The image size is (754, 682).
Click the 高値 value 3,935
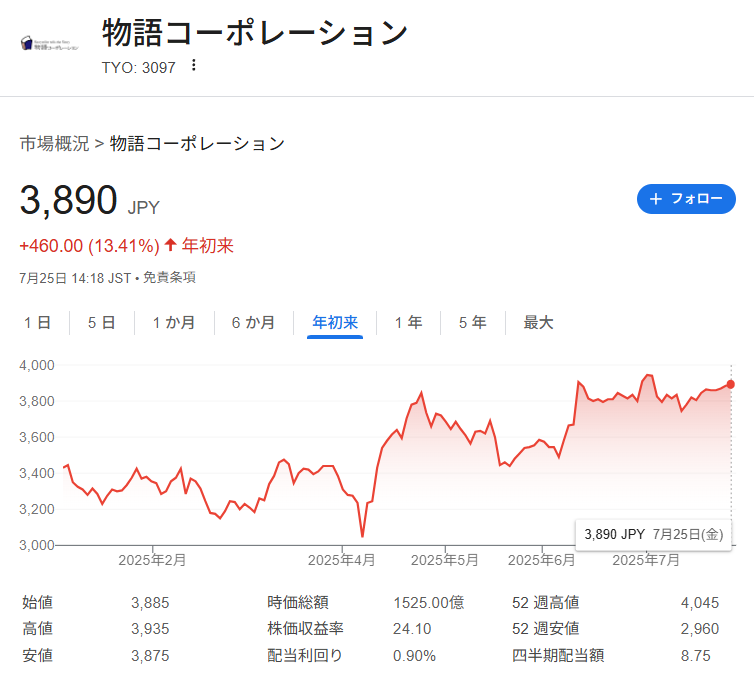coord(150,629)
